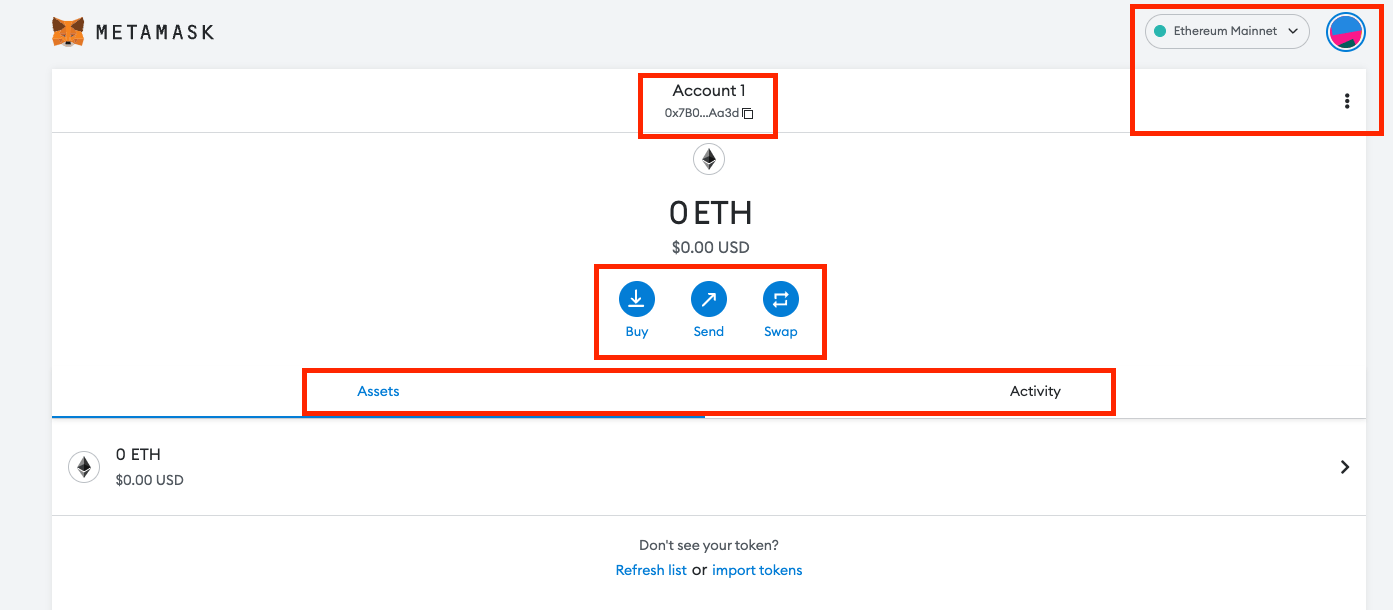Click the import tokens link

pos(757,570)
